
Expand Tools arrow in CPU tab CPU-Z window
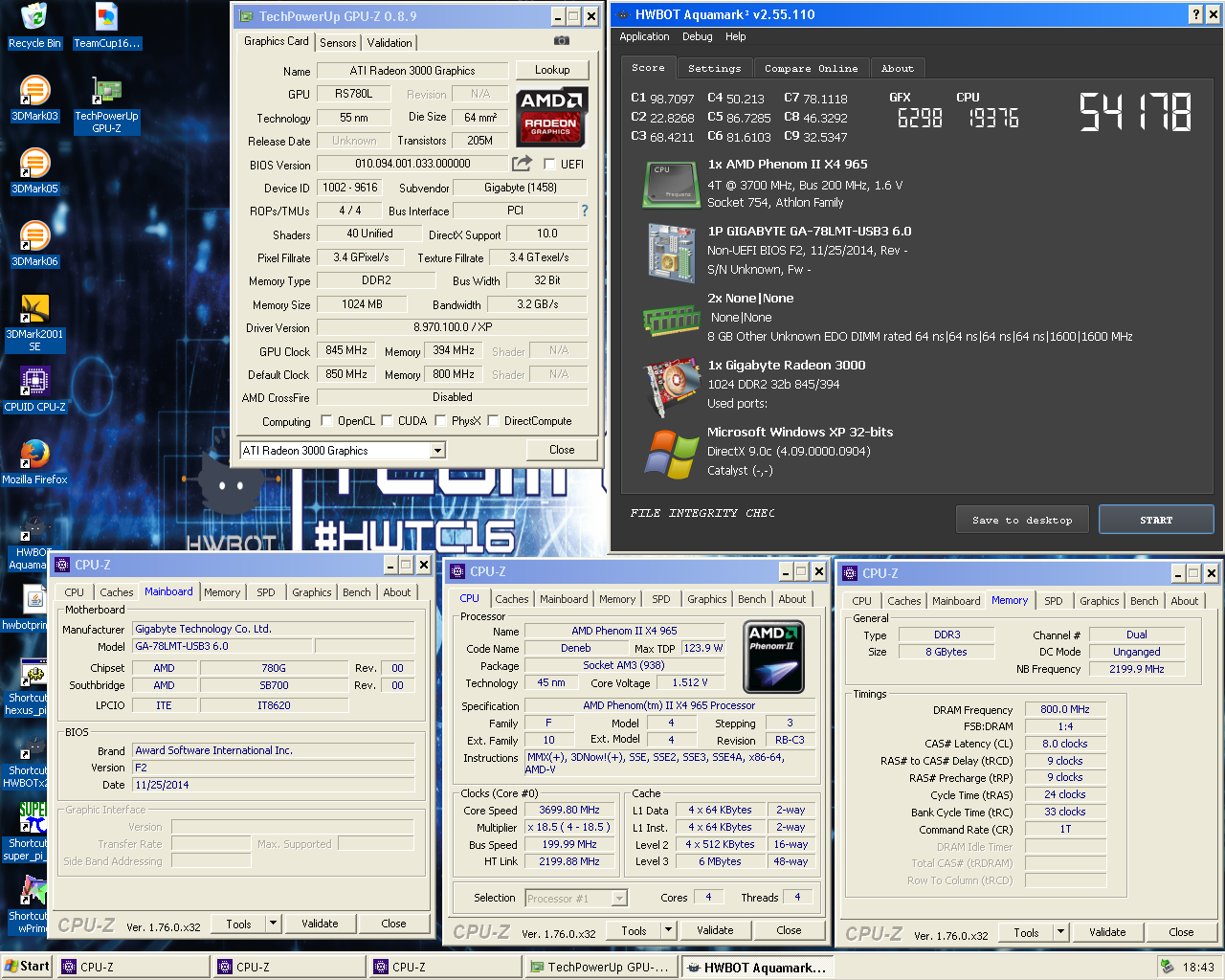click(668, 930)
